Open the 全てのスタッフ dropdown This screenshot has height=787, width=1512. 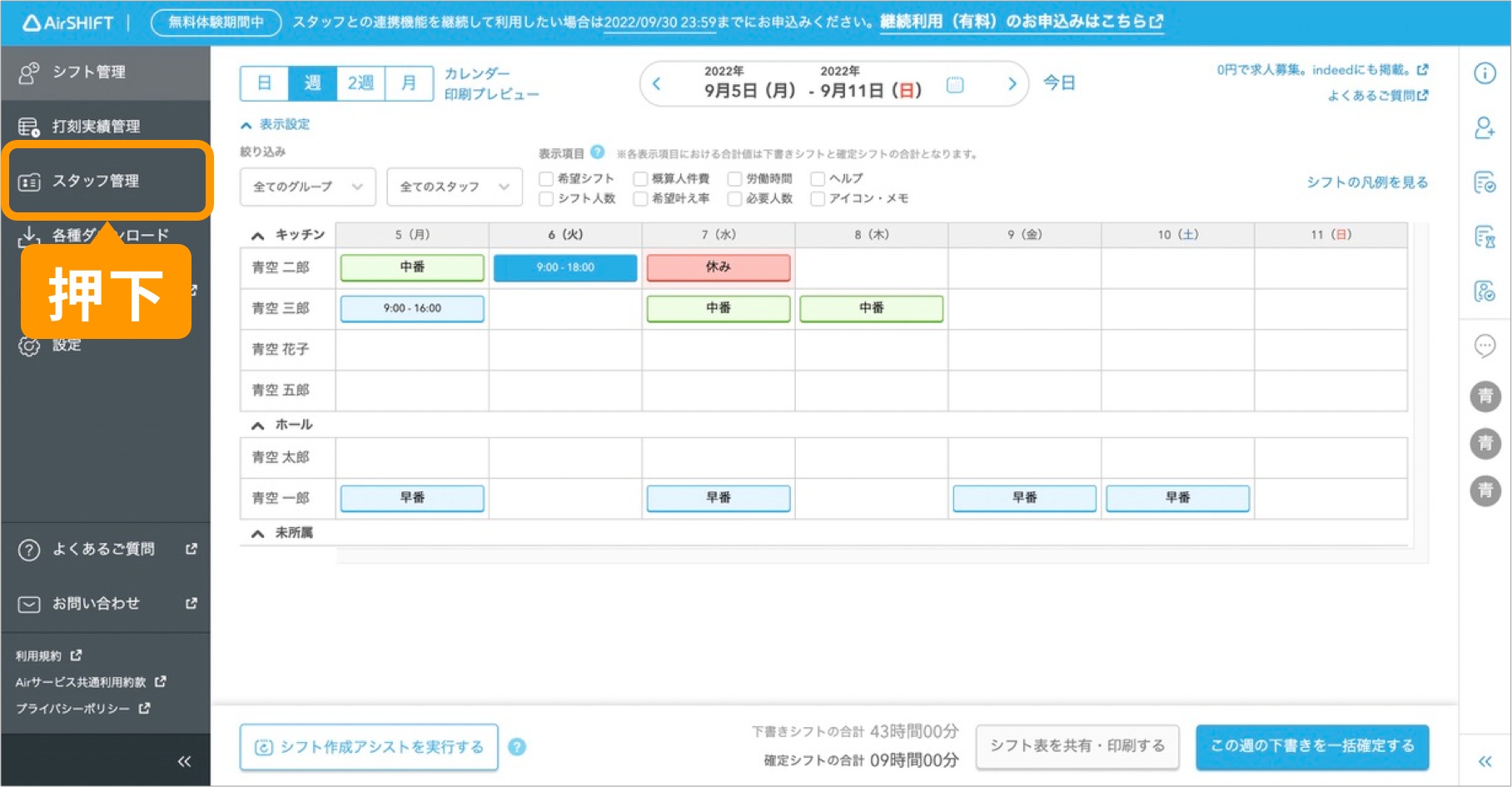tap(454, 187)
